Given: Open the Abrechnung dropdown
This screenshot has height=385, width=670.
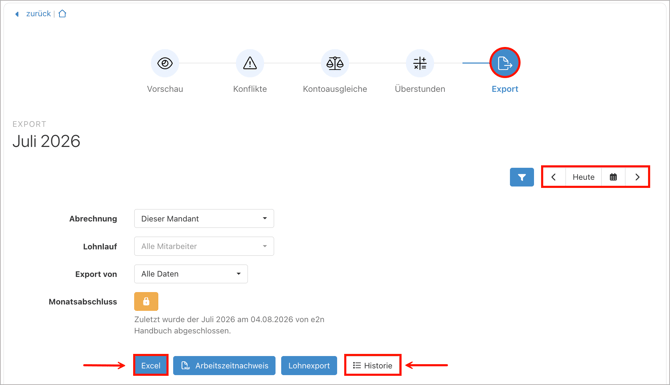Looking at the screenshot, I should pyautogui.click(x=204, y=218).
